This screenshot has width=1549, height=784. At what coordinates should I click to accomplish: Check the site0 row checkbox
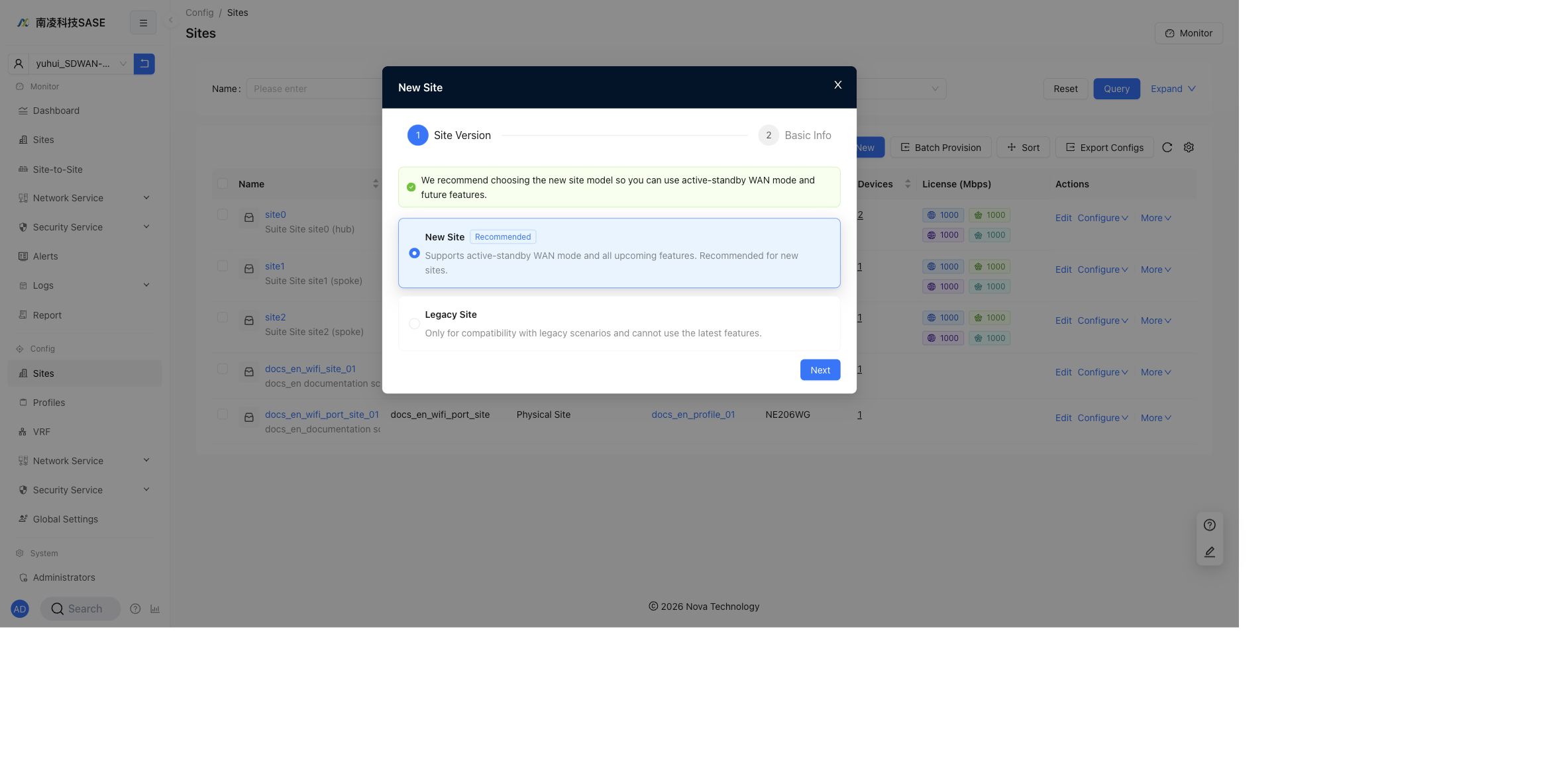(223, 215)
